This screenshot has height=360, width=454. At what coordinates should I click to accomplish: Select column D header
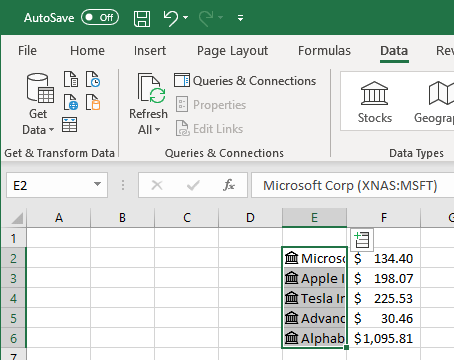pyautogui.click(x=250, y=218)
